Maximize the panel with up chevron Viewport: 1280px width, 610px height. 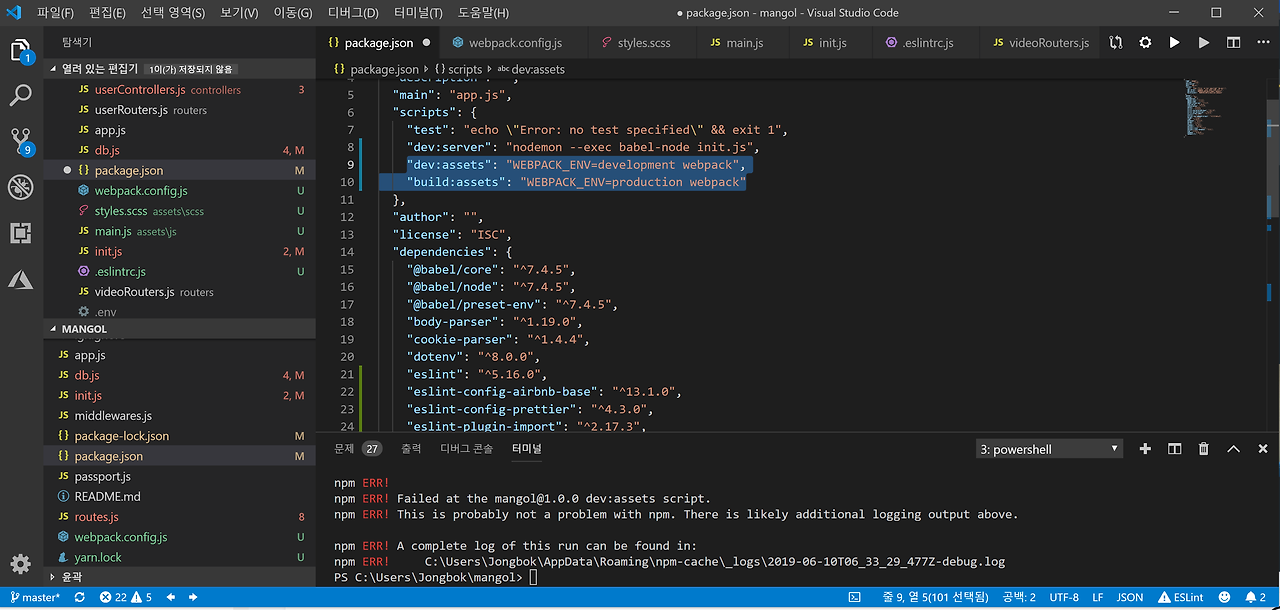click(x=1233, y=449)
